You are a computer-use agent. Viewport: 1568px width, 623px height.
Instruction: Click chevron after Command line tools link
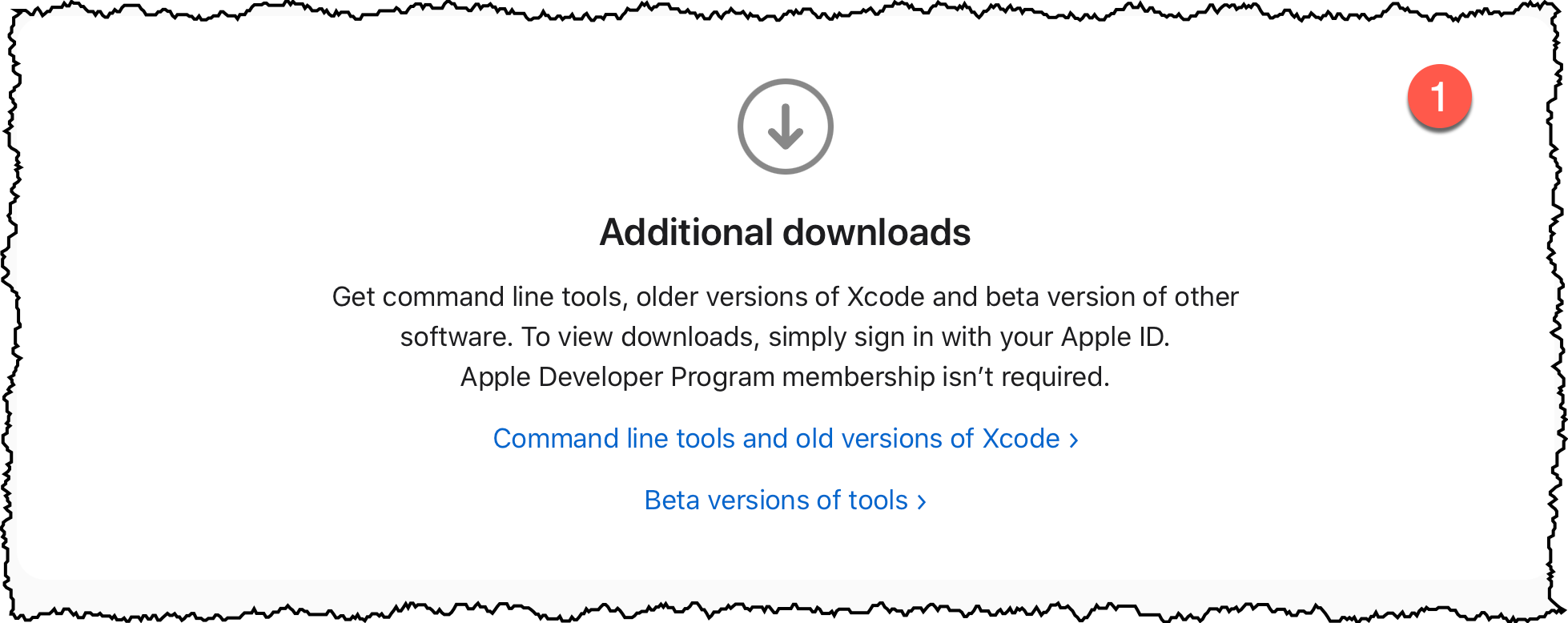[1074, 440]
